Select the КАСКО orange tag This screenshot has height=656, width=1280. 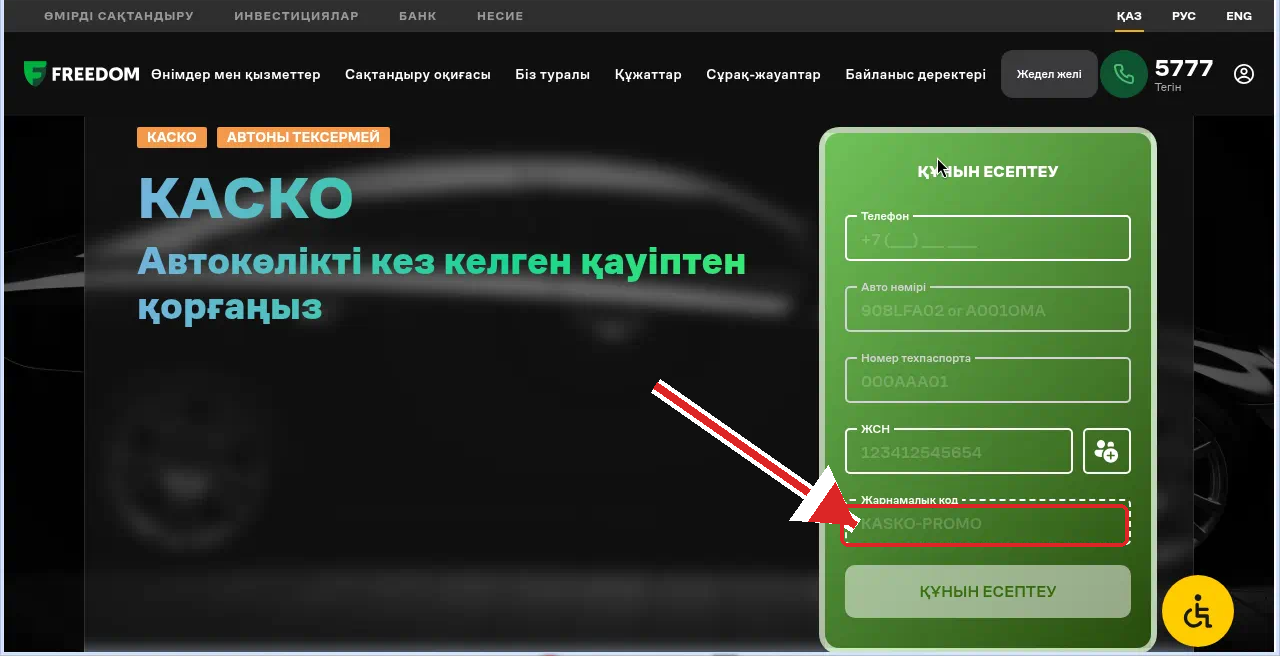pos(172,137)
